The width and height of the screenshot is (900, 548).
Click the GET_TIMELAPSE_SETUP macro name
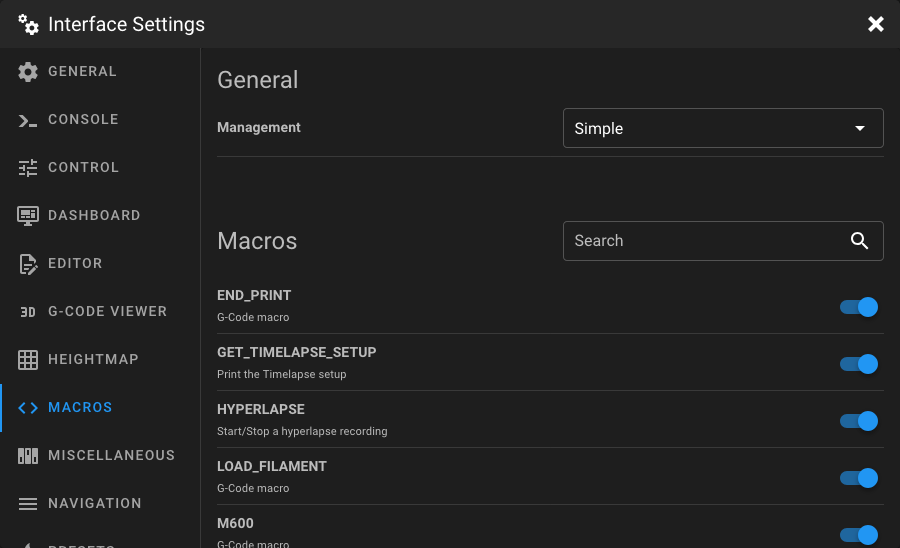pos(296,352)
